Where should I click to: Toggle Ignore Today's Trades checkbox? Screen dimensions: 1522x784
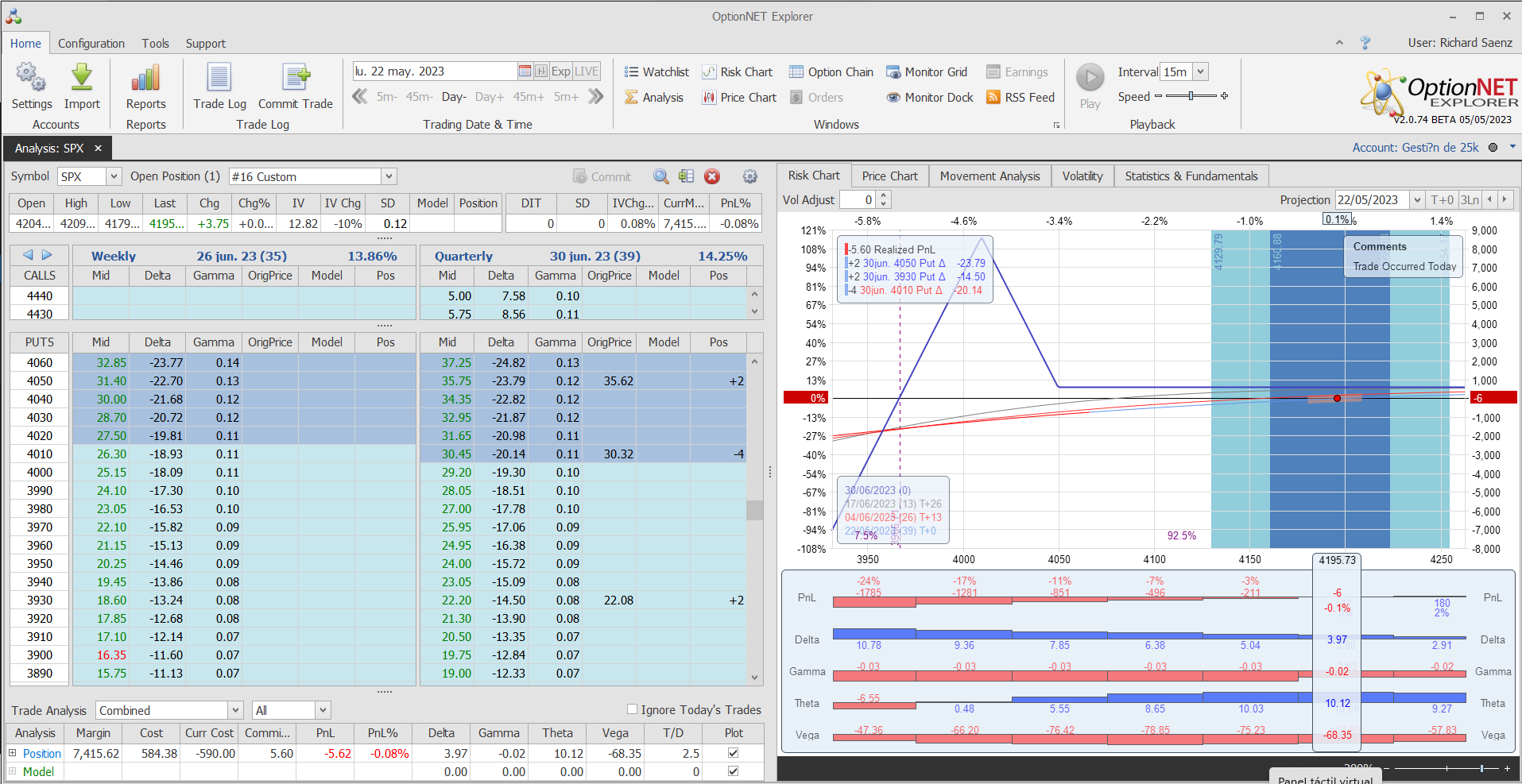(x=633, y=709)
